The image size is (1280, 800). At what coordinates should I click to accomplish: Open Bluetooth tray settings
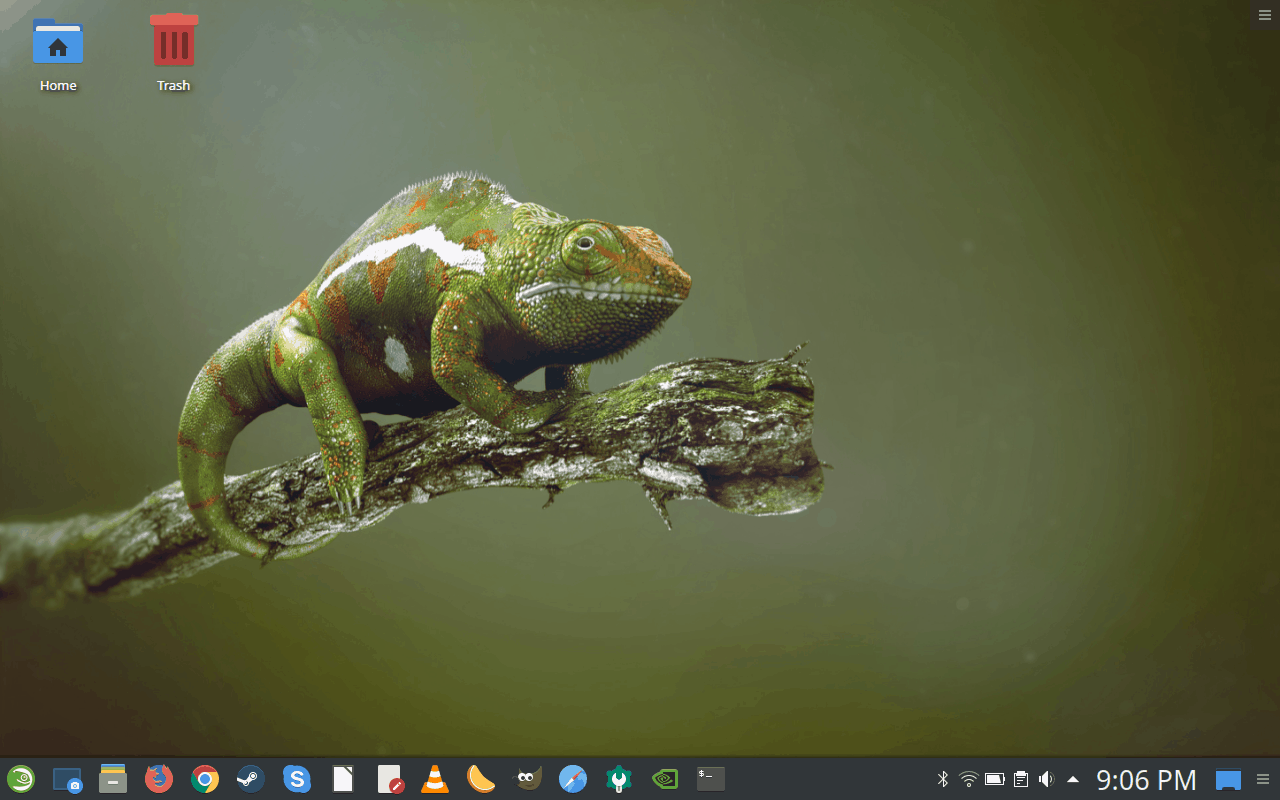pyautogui.click(x=943, y=779)
